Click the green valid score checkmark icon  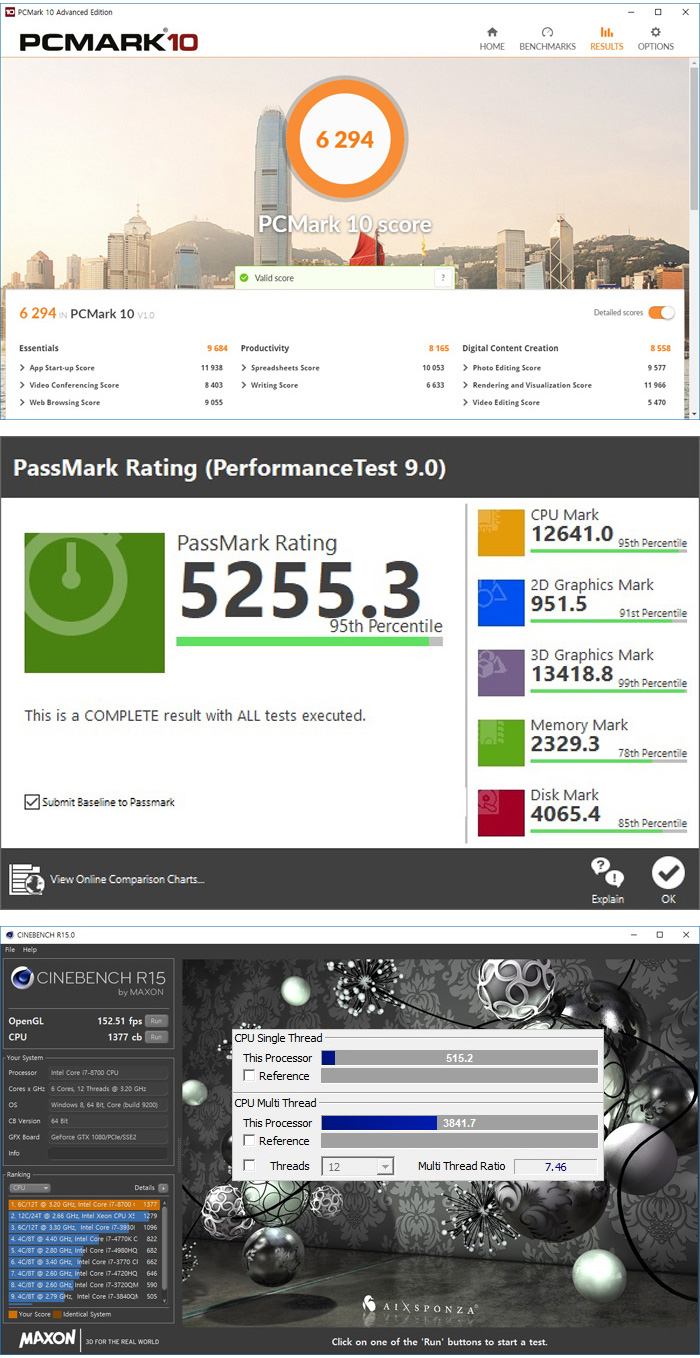click(x=243, y=278)
